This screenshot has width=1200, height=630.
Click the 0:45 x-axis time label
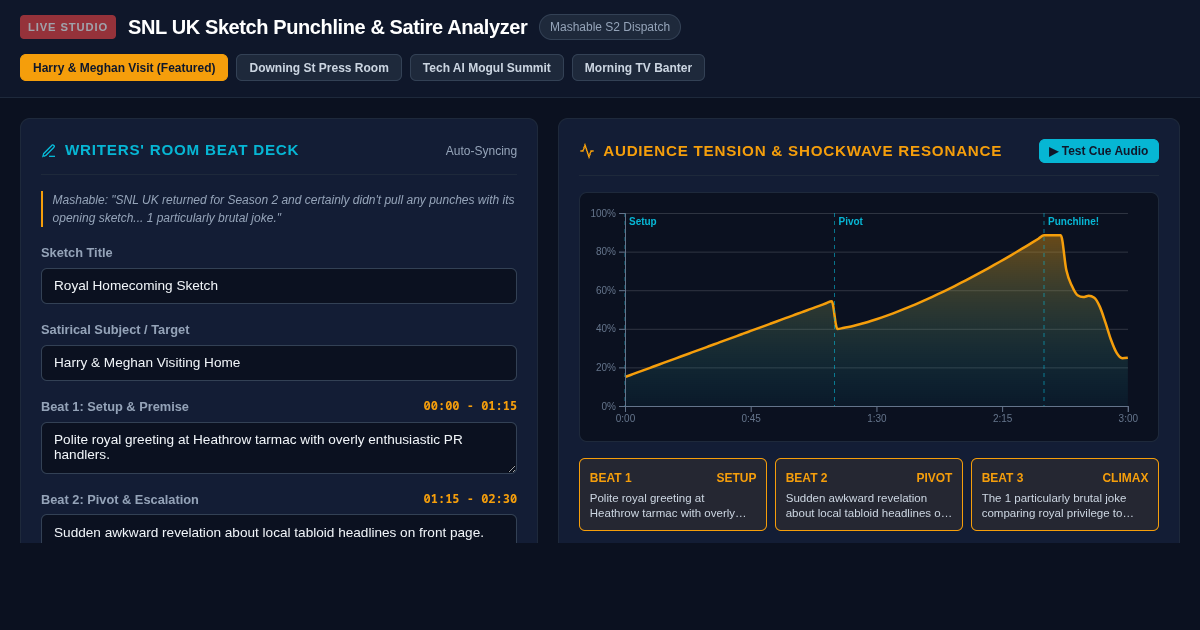751,419
